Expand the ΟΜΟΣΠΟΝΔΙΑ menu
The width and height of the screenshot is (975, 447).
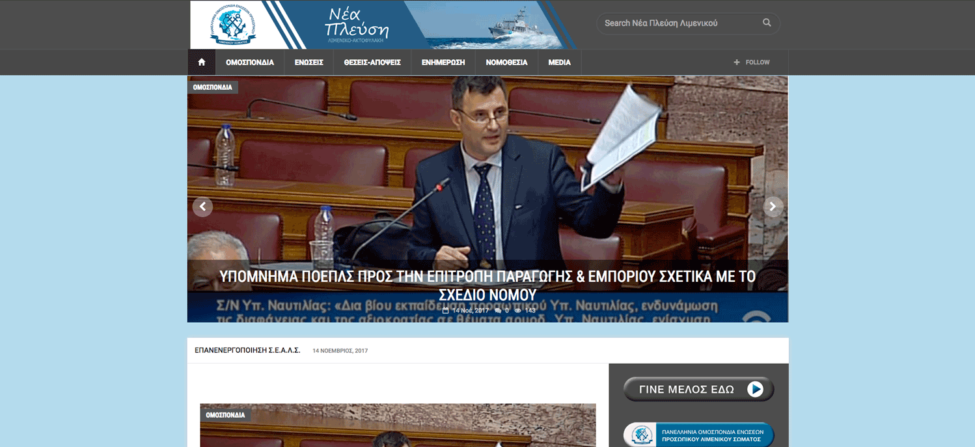click(x=249, y=62)
